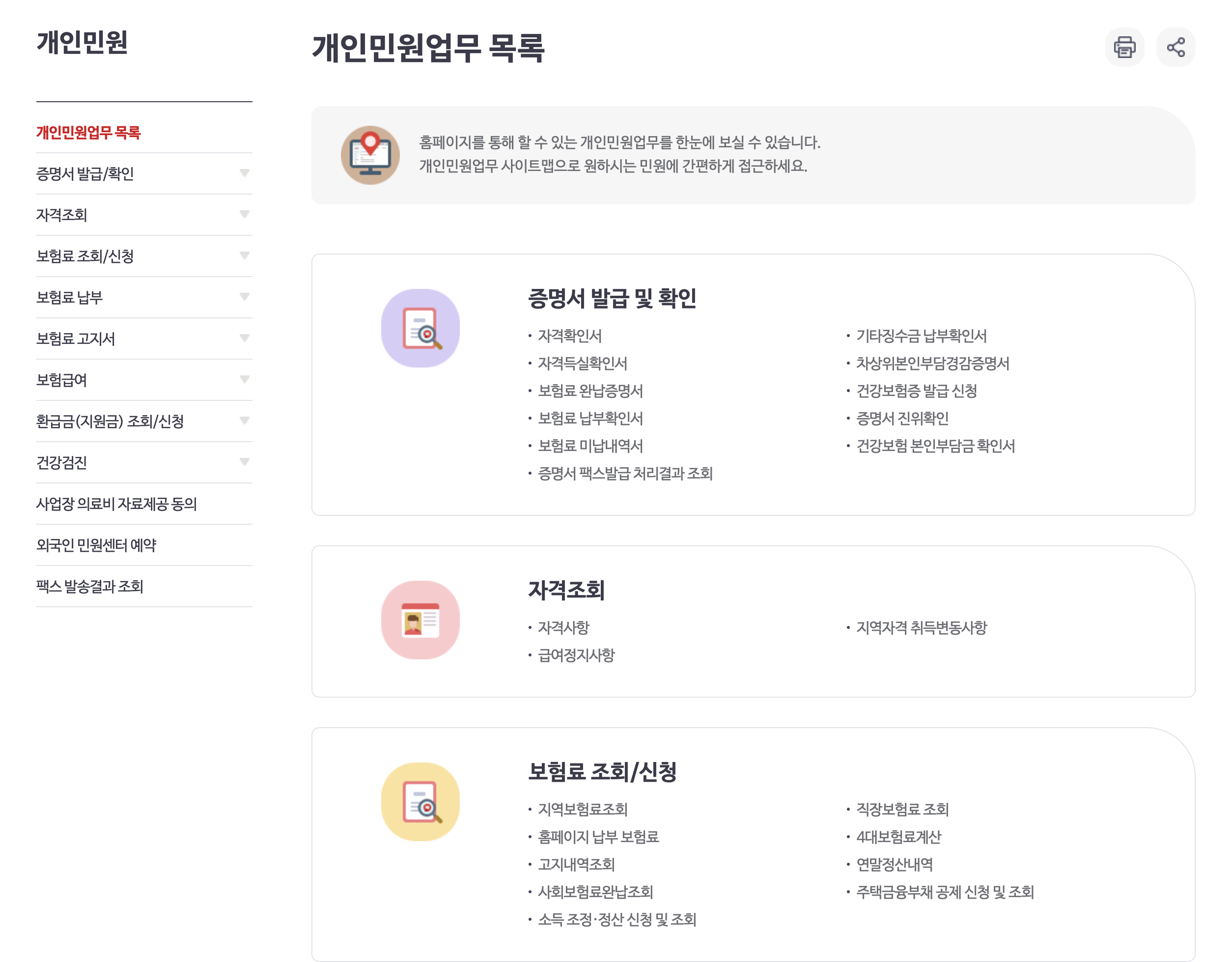The width and height of the screenshot is (1232, 962).
Task: Open the 자격득실확인서 link
Action: point(582,364)
